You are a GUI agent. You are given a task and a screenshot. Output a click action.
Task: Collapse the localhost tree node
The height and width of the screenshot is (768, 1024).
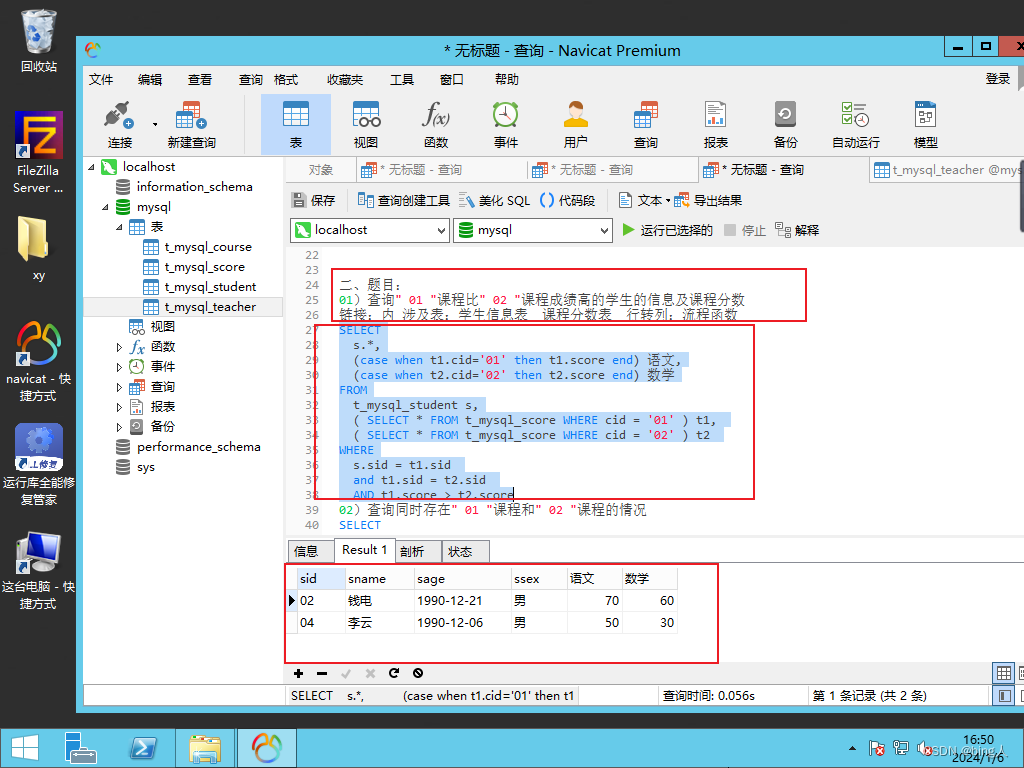point(91,167)
